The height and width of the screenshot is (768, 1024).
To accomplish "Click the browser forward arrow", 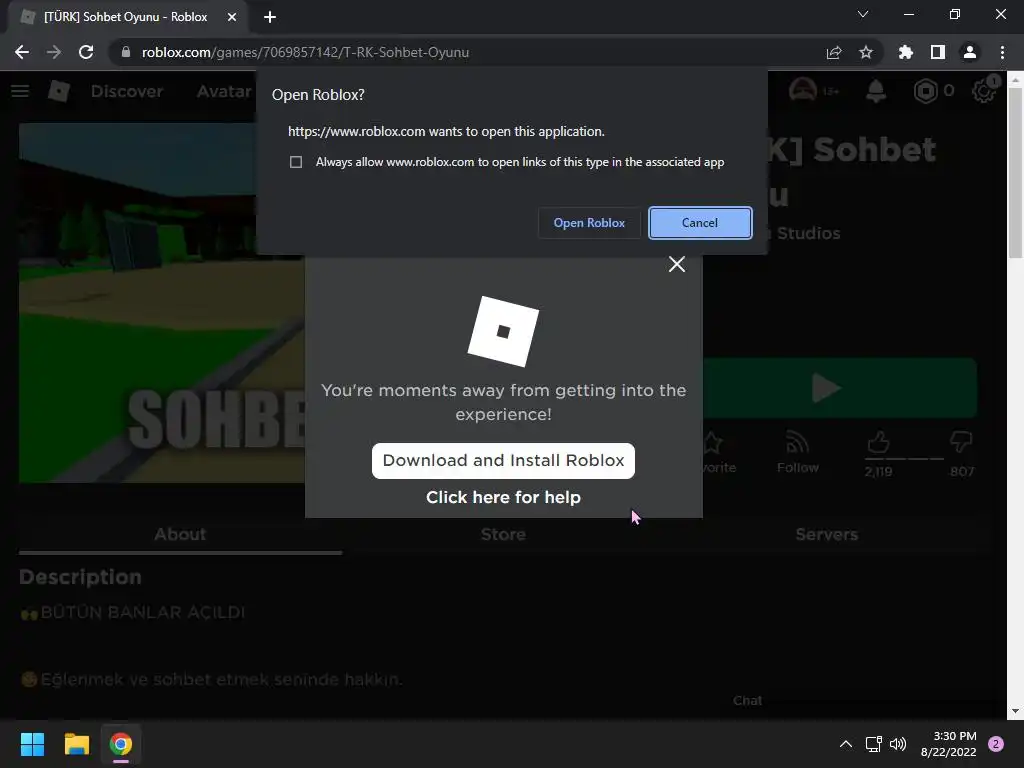I will point(54,52).
